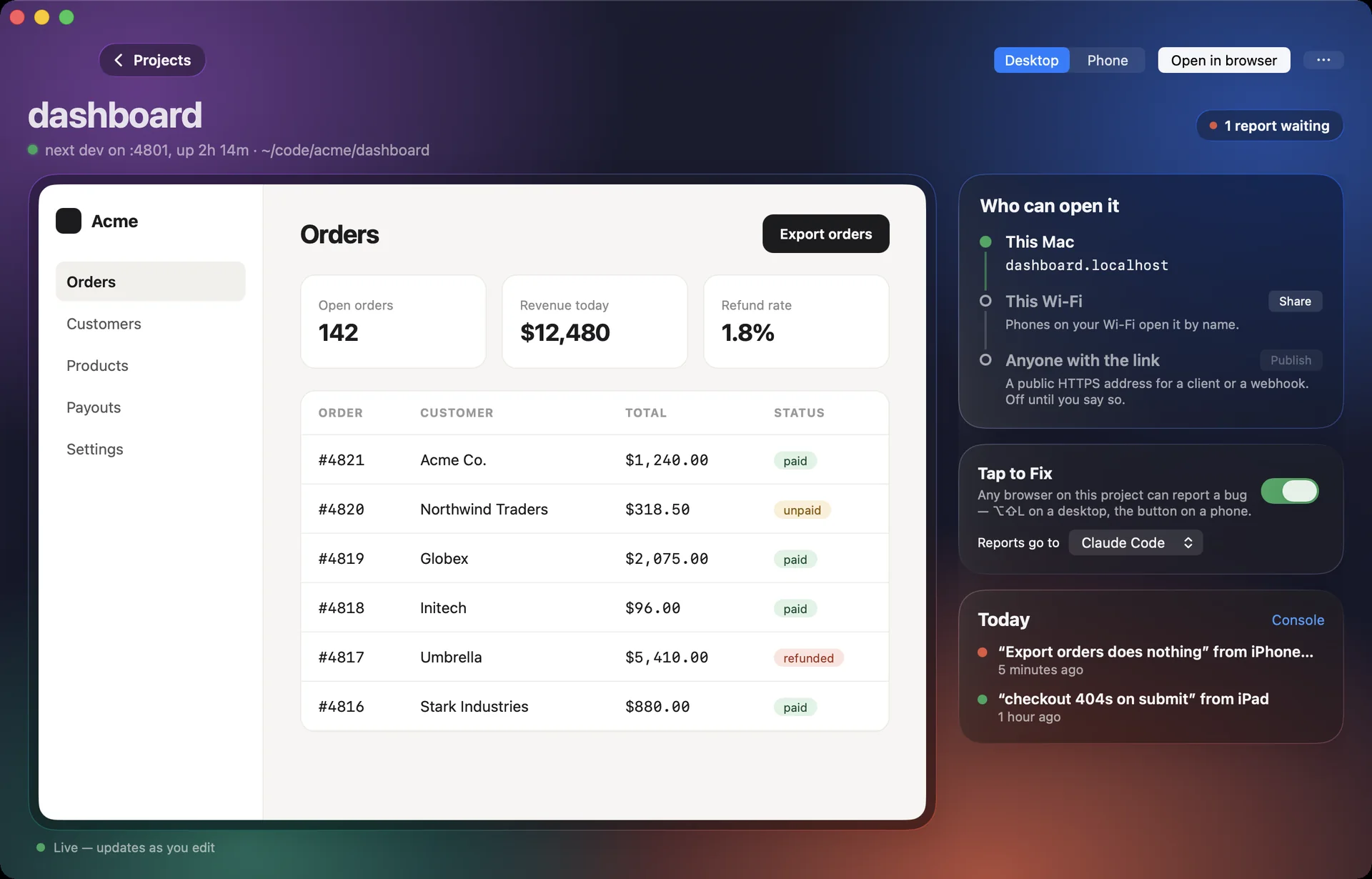
Task: Select the Anyone with the link circle marker
Action: point(985,360)
